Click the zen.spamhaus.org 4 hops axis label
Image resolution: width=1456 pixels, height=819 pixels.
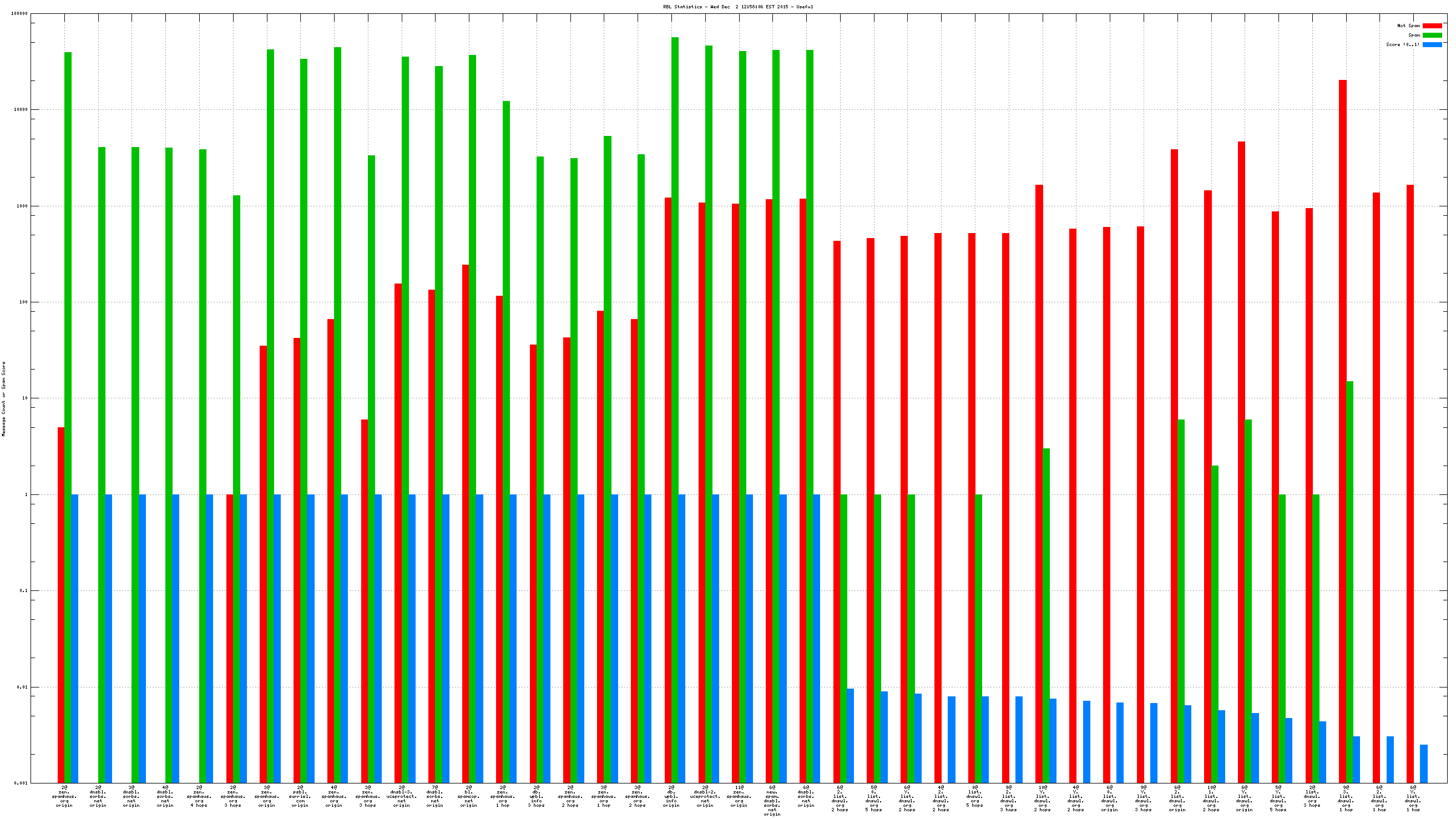pos(199,796)
